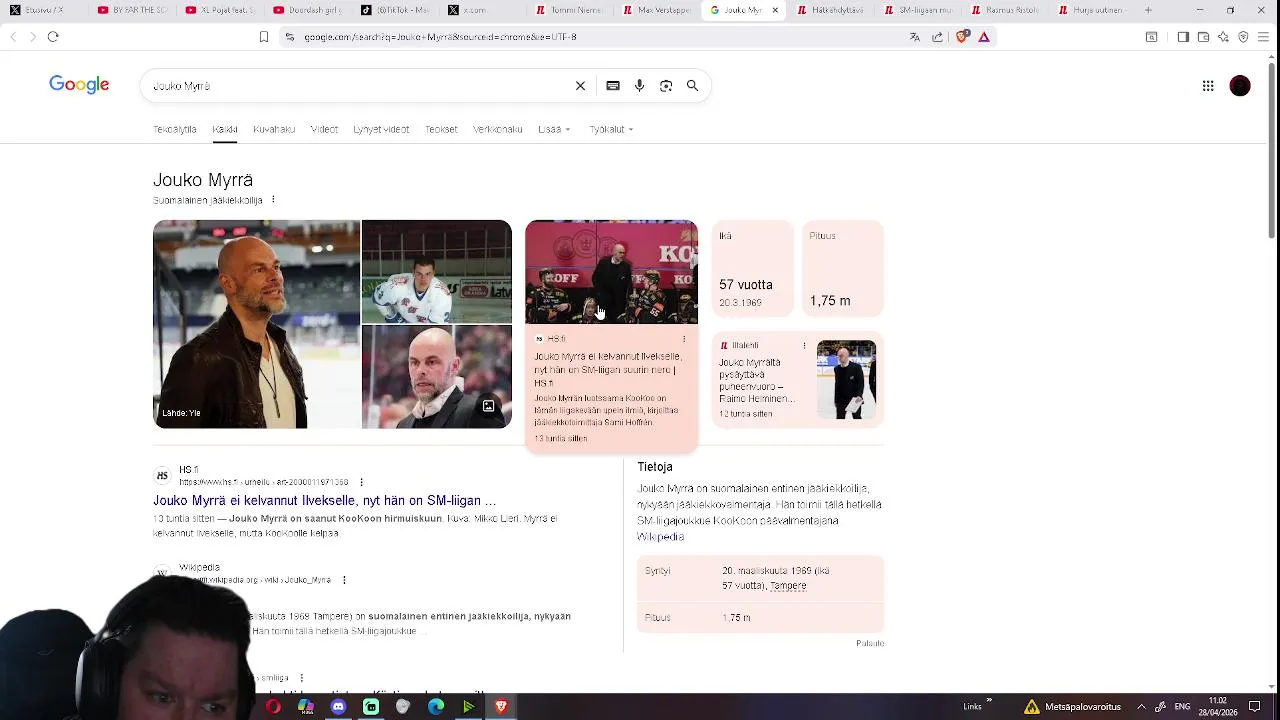This screenshot has height=720, width=1280.
Task: Open the ENG language indicator in the taskbar
Action: [1182, 707]
